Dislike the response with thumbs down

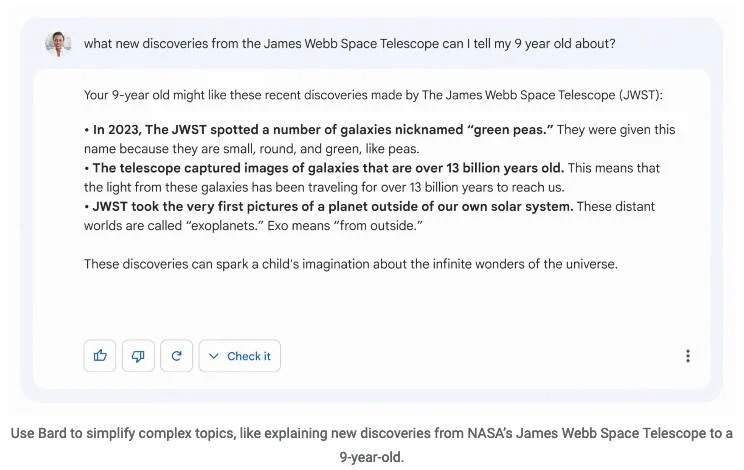coord(138,356)
